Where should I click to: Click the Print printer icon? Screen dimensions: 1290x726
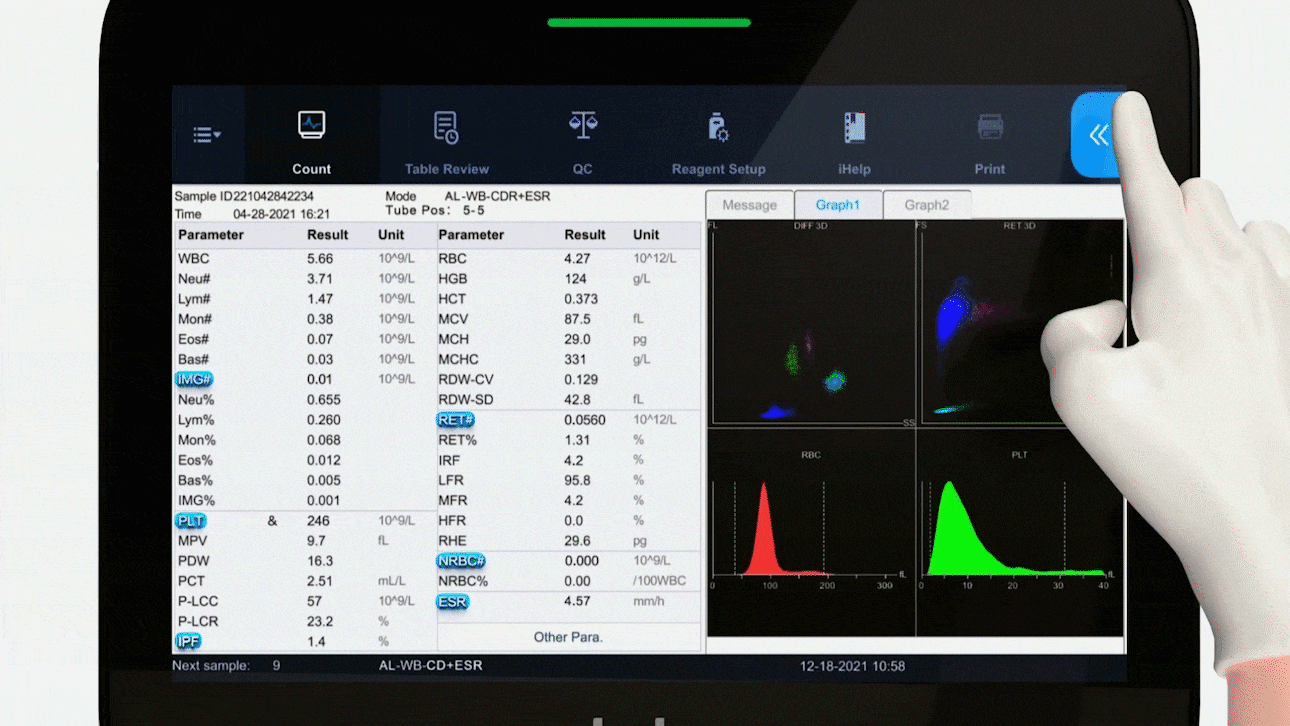(x=990, y=127)
